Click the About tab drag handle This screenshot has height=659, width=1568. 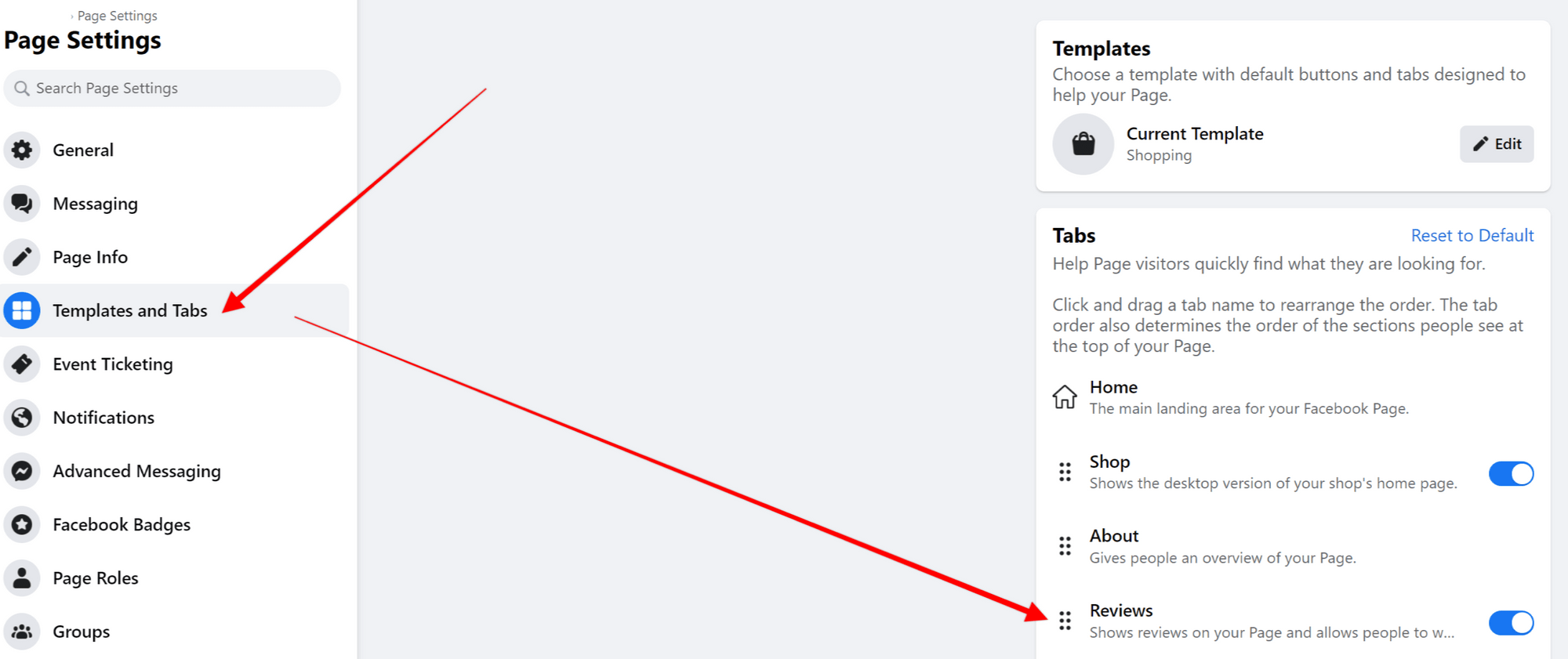click(x=1064, y=546)
